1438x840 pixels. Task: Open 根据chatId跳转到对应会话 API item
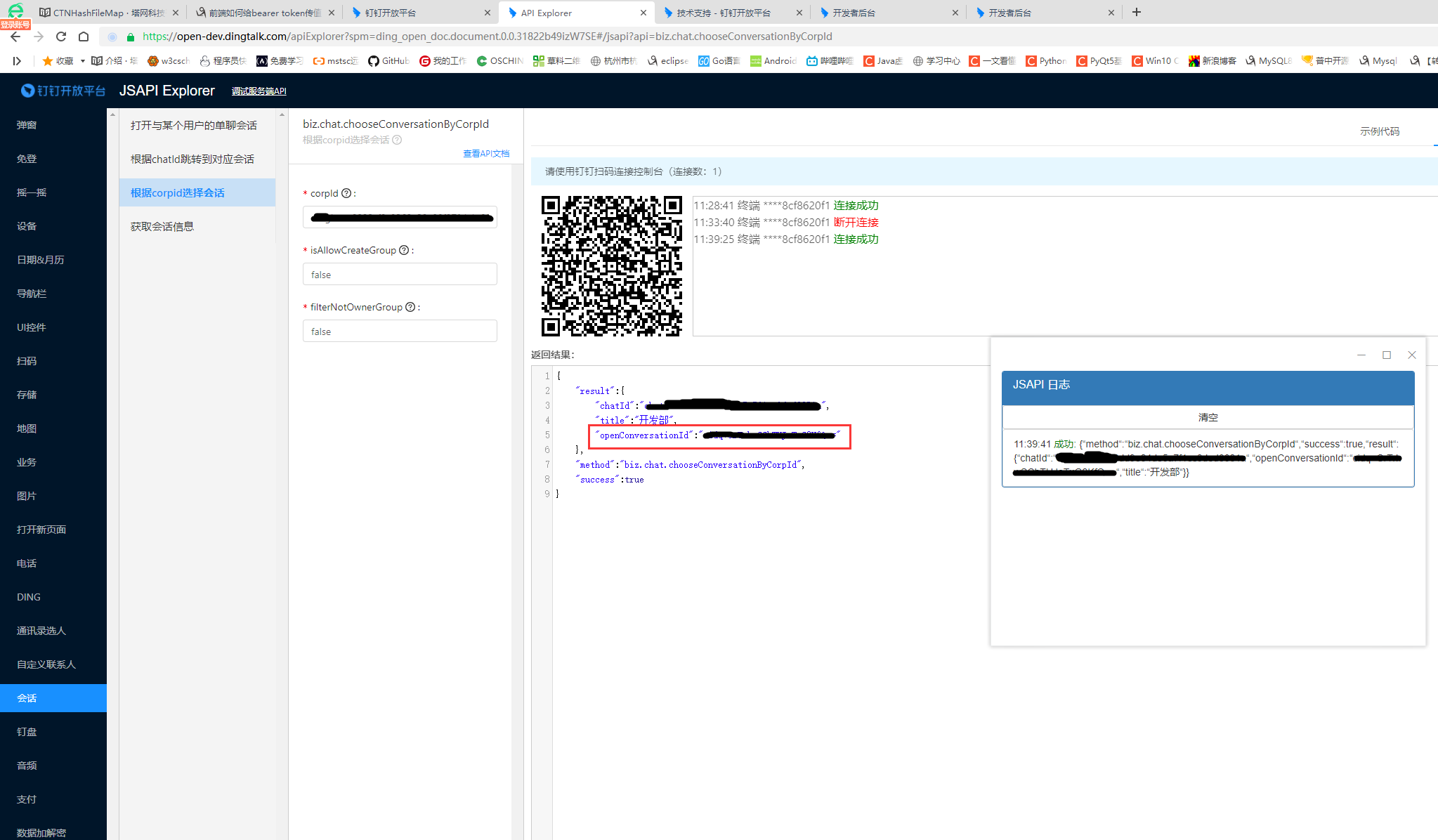[197, 159]
